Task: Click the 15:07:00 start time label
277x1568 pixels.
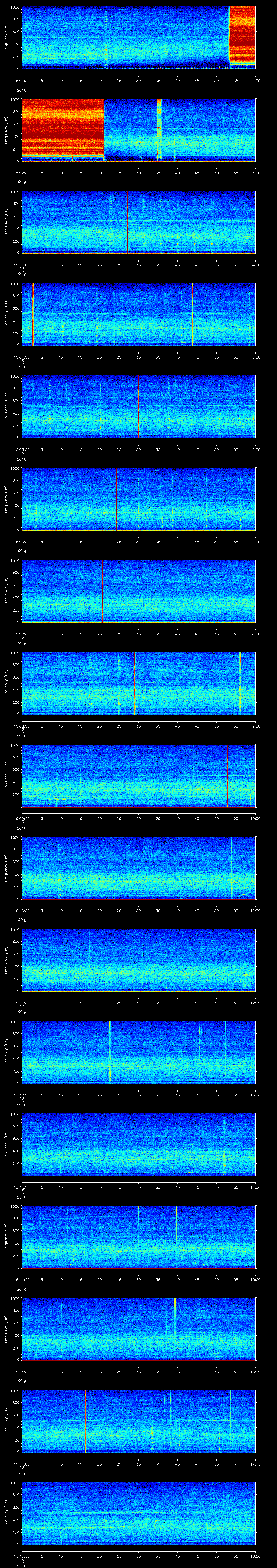Action: (21, 634)
